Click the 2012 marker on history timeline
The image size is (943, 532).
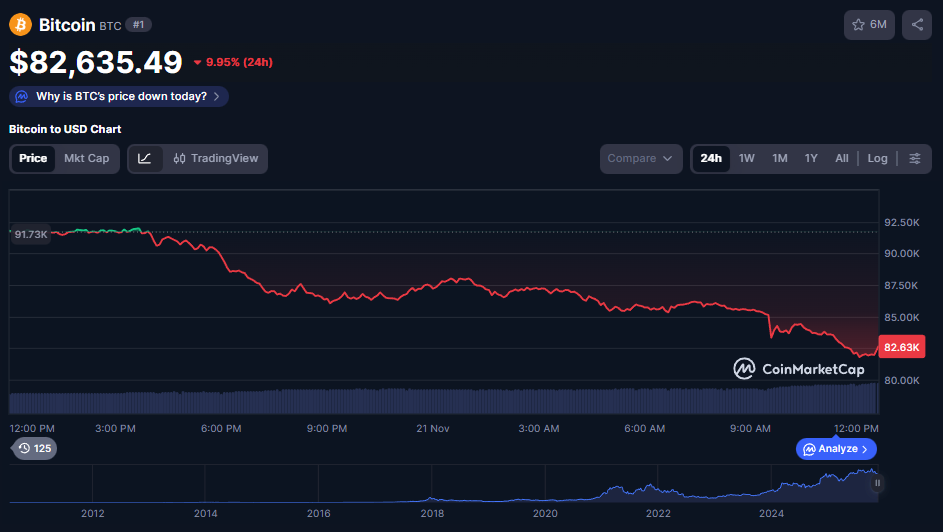coord(93,513)
